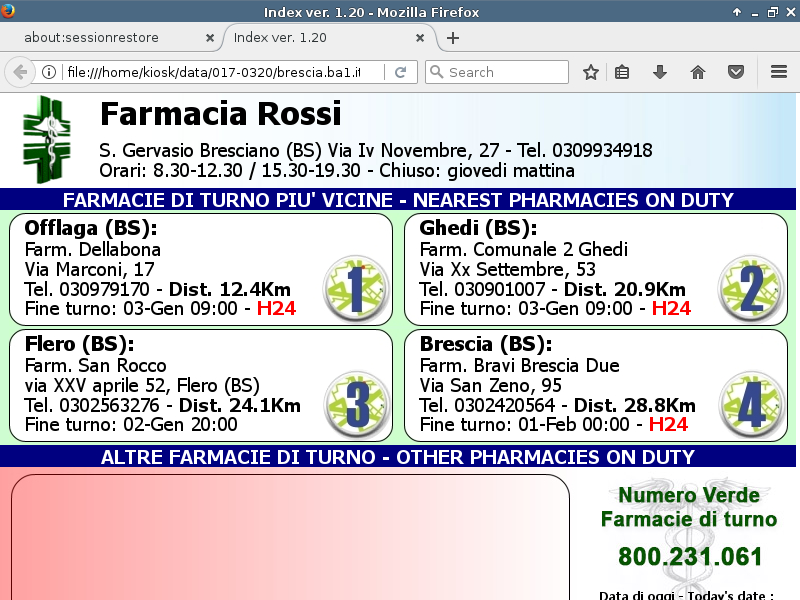The image size is (800, 600).
Task: Show site information icon in address bar
Action: coord(48,72)
